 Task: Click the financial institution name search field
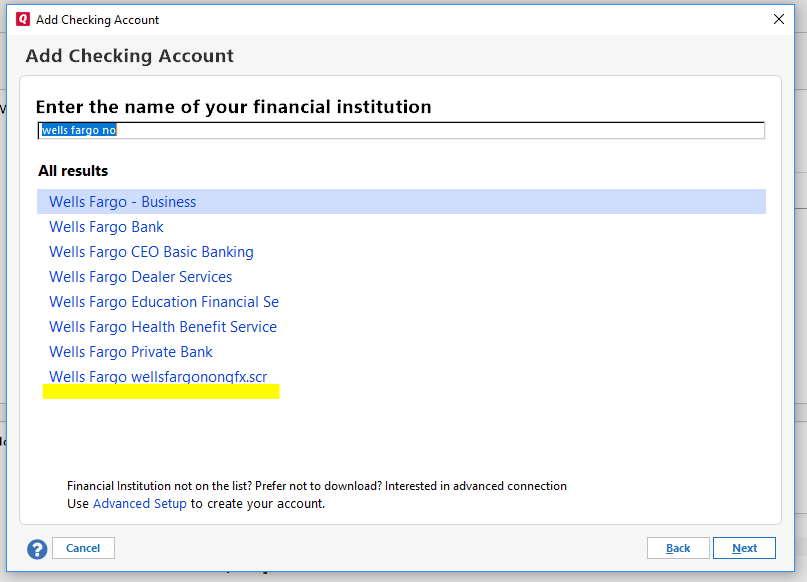pos(400,131)
